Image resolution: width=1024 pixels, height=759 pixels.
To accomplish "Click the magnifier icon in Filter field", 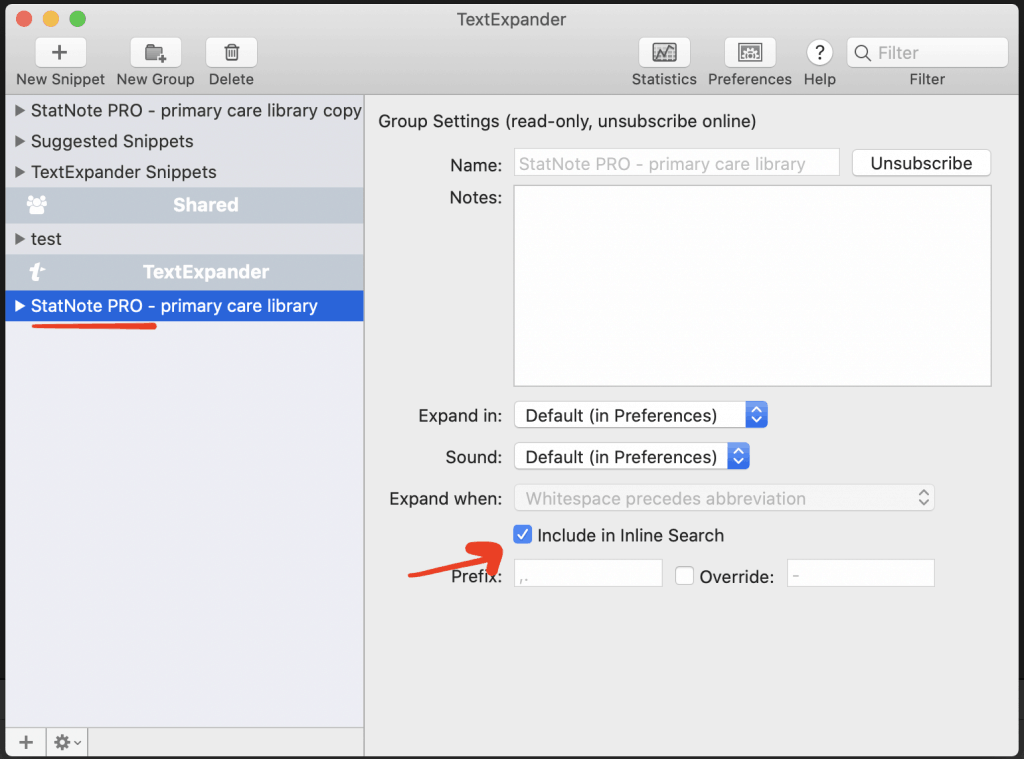I will pyautogui.click(x=863, y=53).
